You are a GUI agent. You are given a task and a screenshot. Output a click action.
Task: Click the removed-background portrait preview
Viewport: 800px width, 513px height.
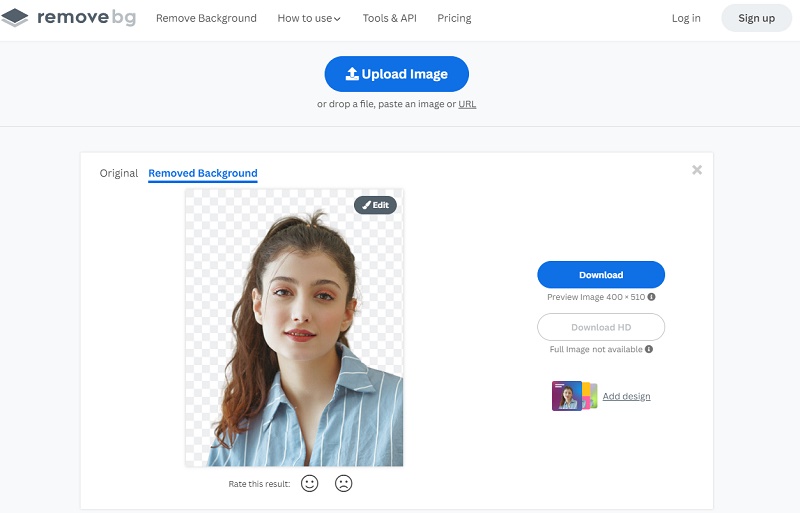coord(294,328)
